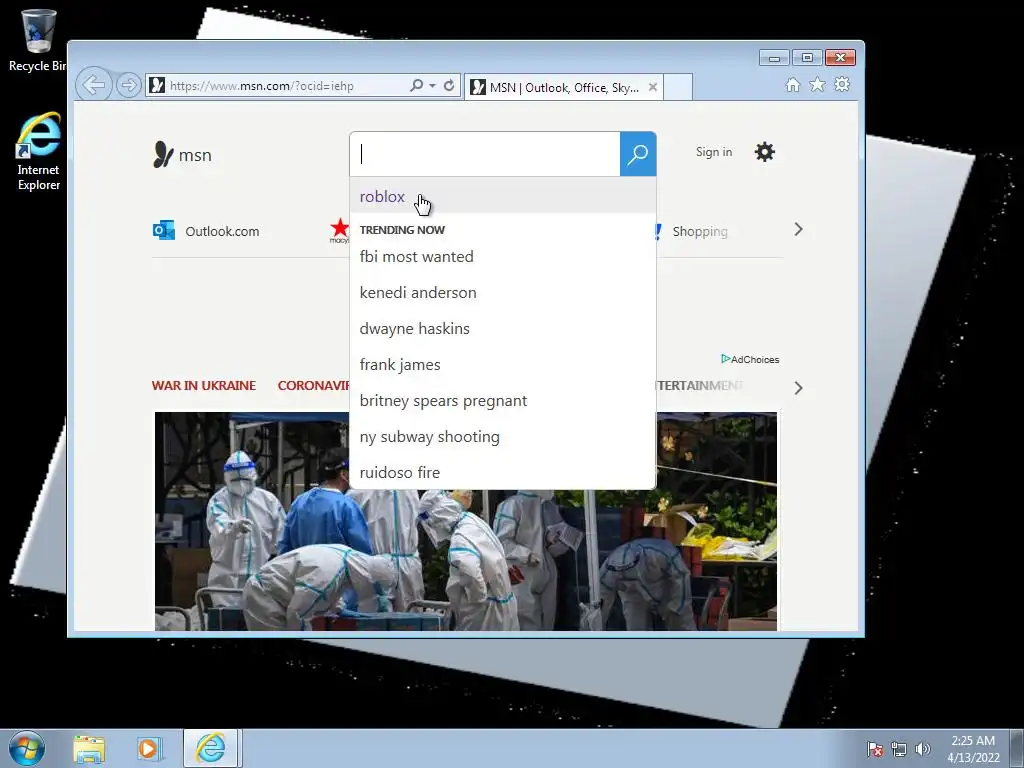1024x768 pixels.
Task: Click the Forward arrow in Internet Explorer
Action: click(x=129, y=86)
